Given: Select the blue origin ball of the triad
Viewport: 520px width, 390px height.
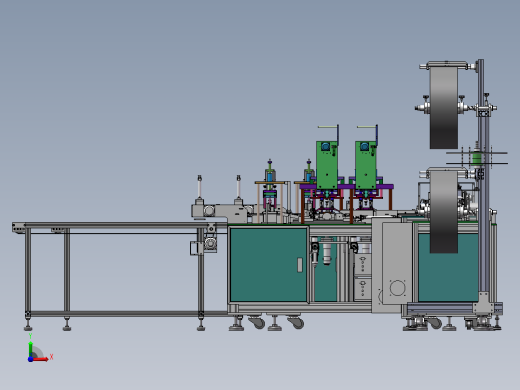Looking at the screenshot, I should (x=31, y=359).
